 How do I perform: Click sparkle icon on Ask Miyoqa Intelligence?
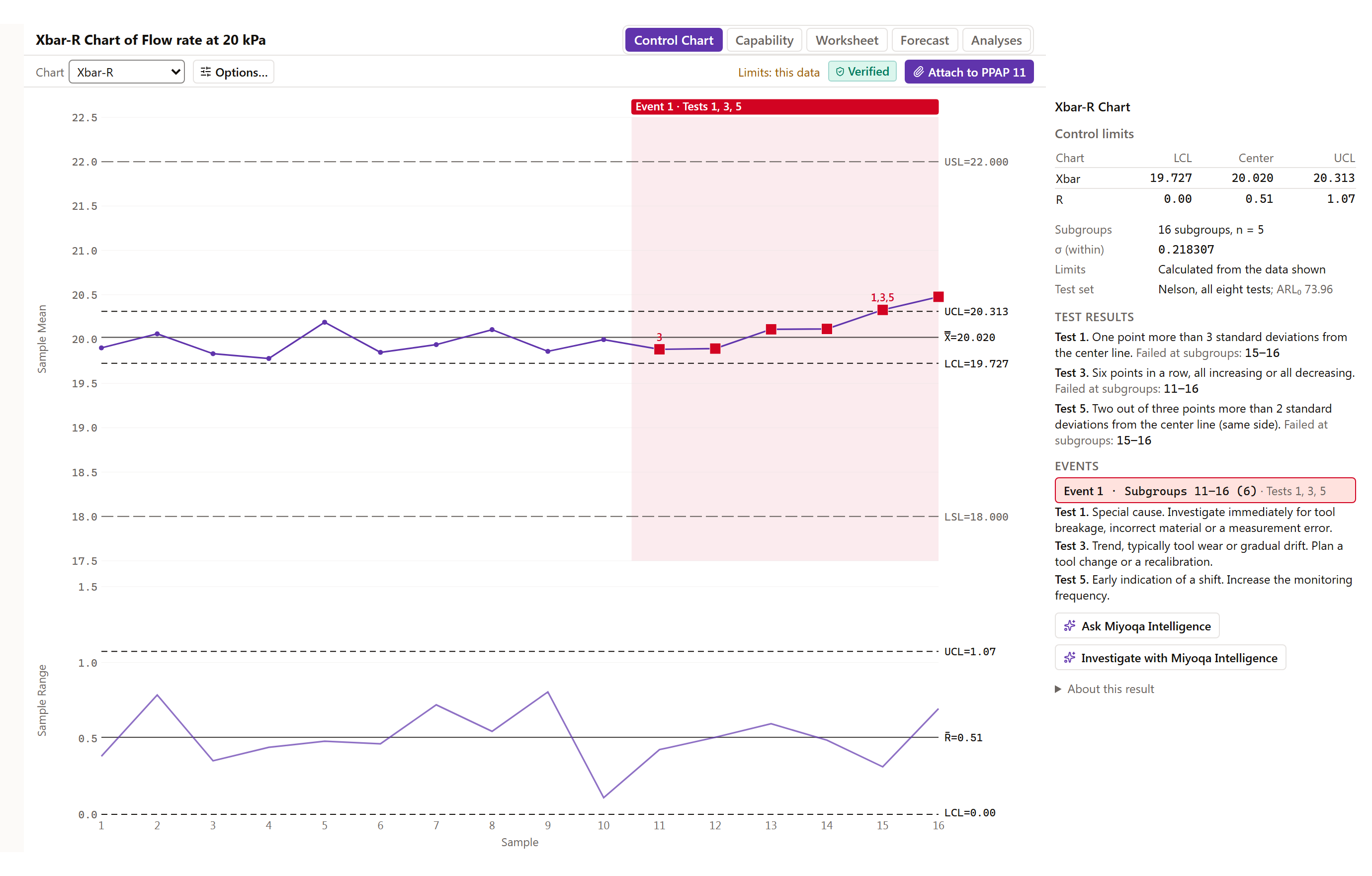(x=1069, y=625)
